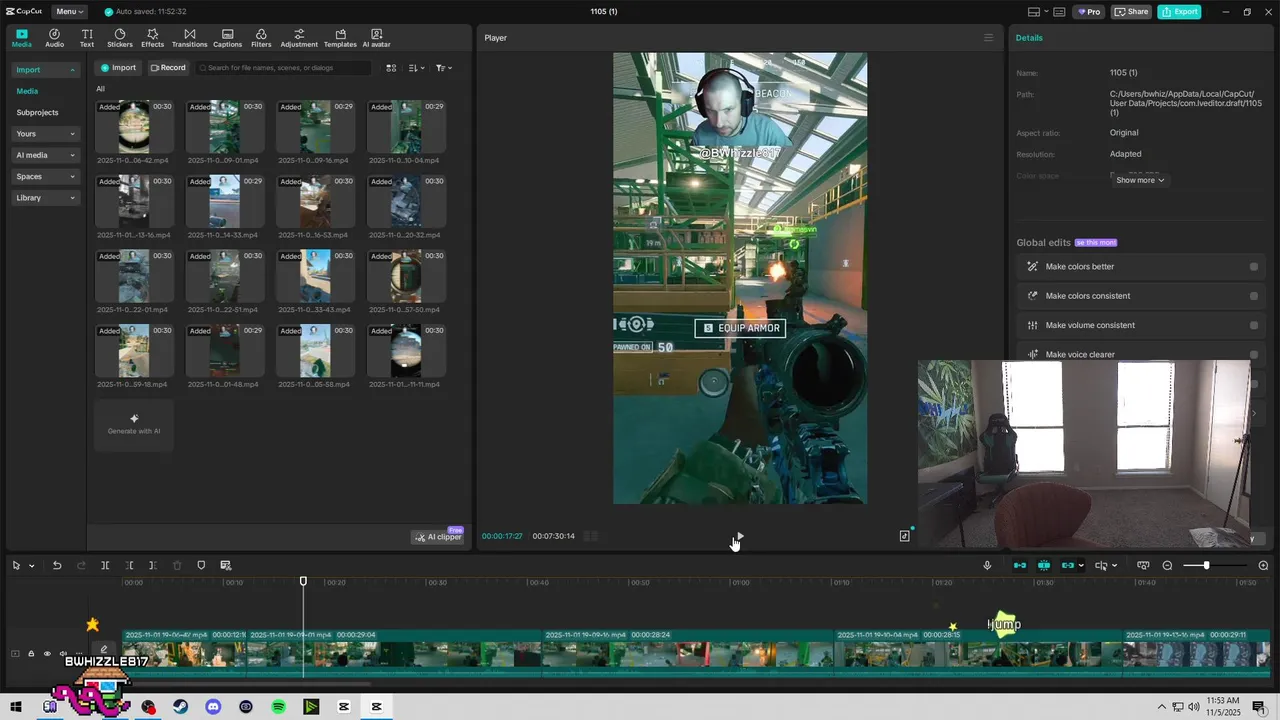
Task: Open the CapCut Menu dropdown
Action: [x=69, y=12]
